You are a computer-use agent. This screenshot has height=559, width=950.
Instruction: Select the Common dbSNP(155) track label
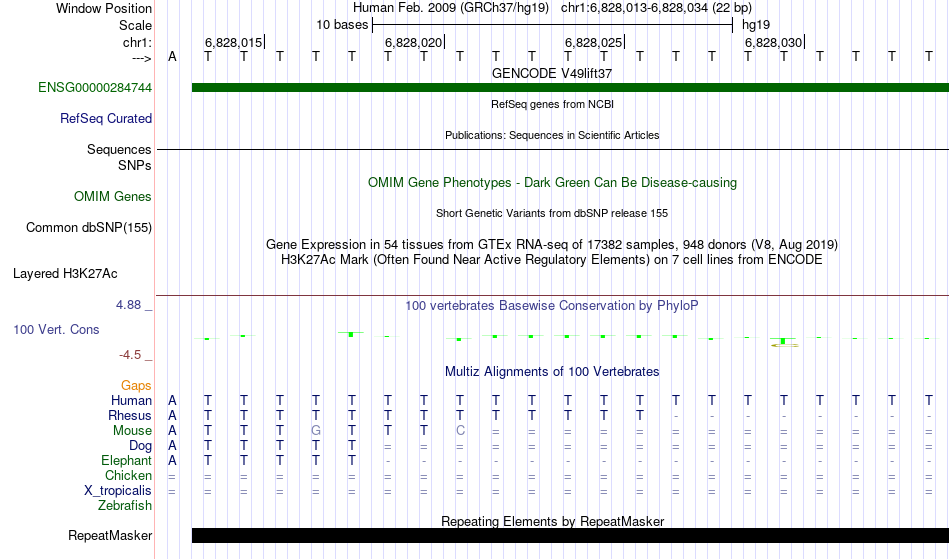(89, 227)
